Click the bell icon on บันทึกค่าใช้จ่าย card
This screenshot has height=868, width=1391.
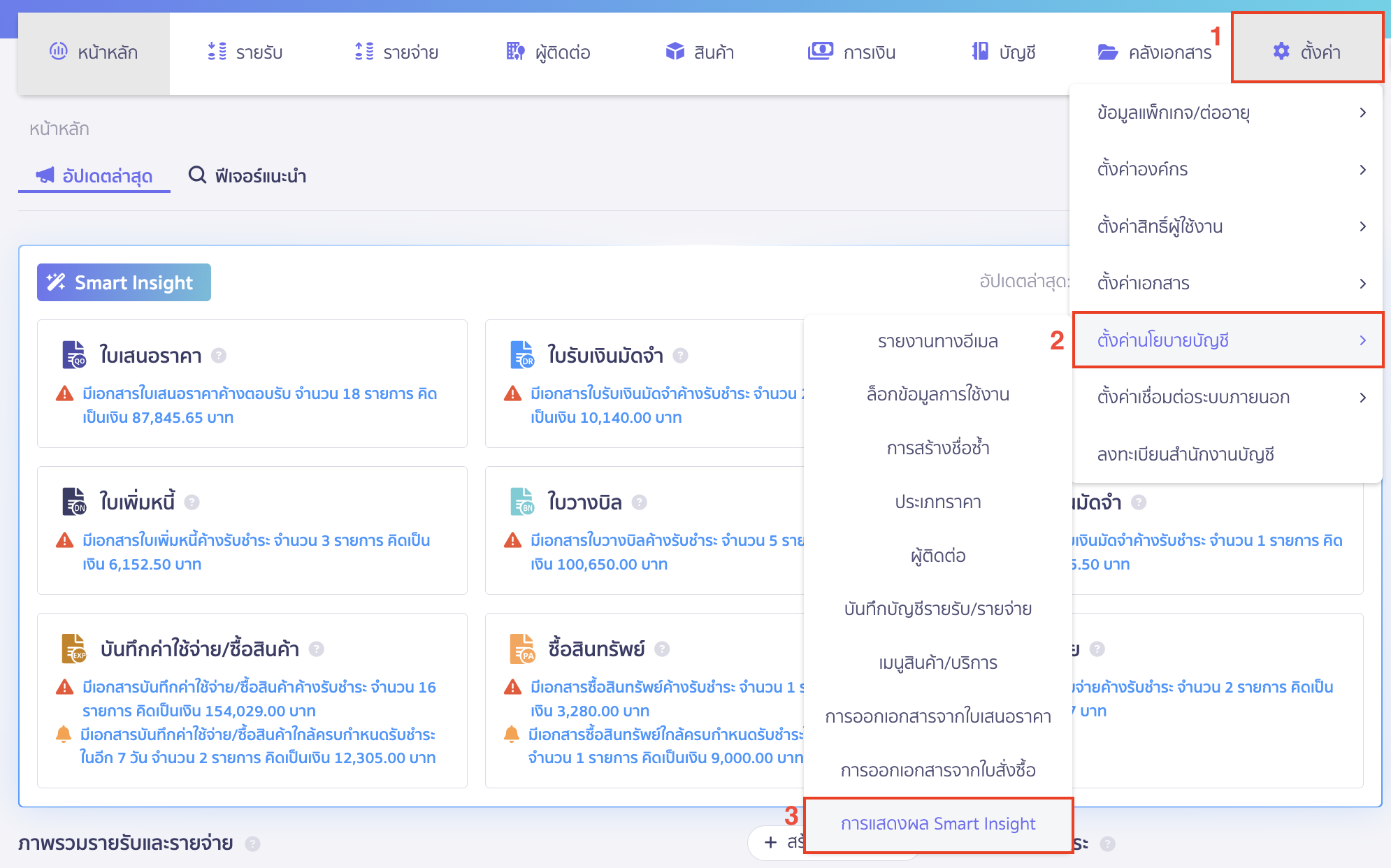point(64,735)
